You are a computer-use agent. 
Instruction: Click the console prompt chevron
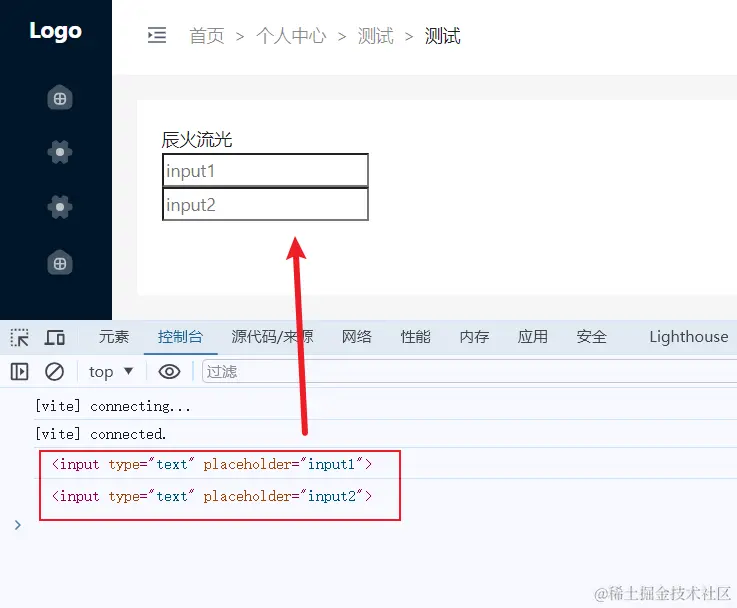(x=17, y=525)
